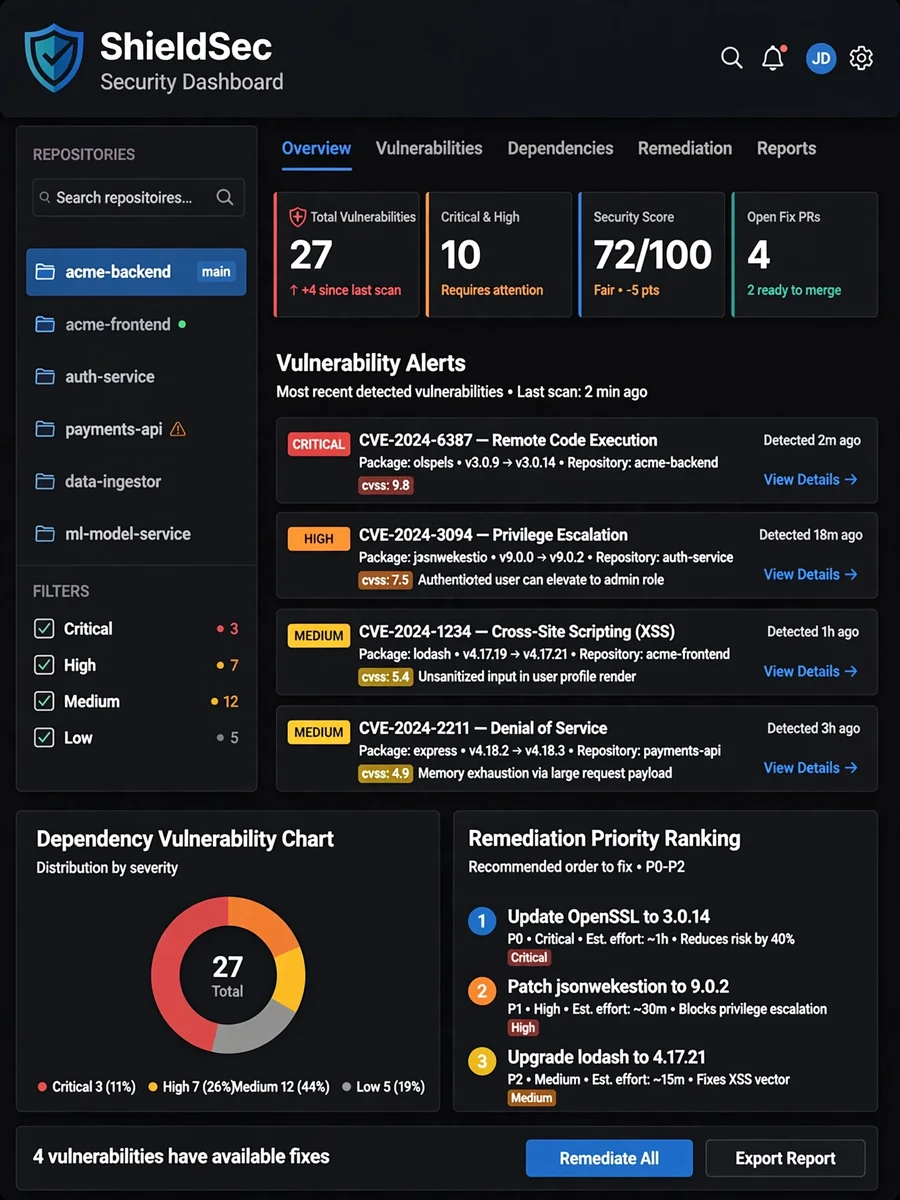Click the Critical & High count card

[499, 255]
